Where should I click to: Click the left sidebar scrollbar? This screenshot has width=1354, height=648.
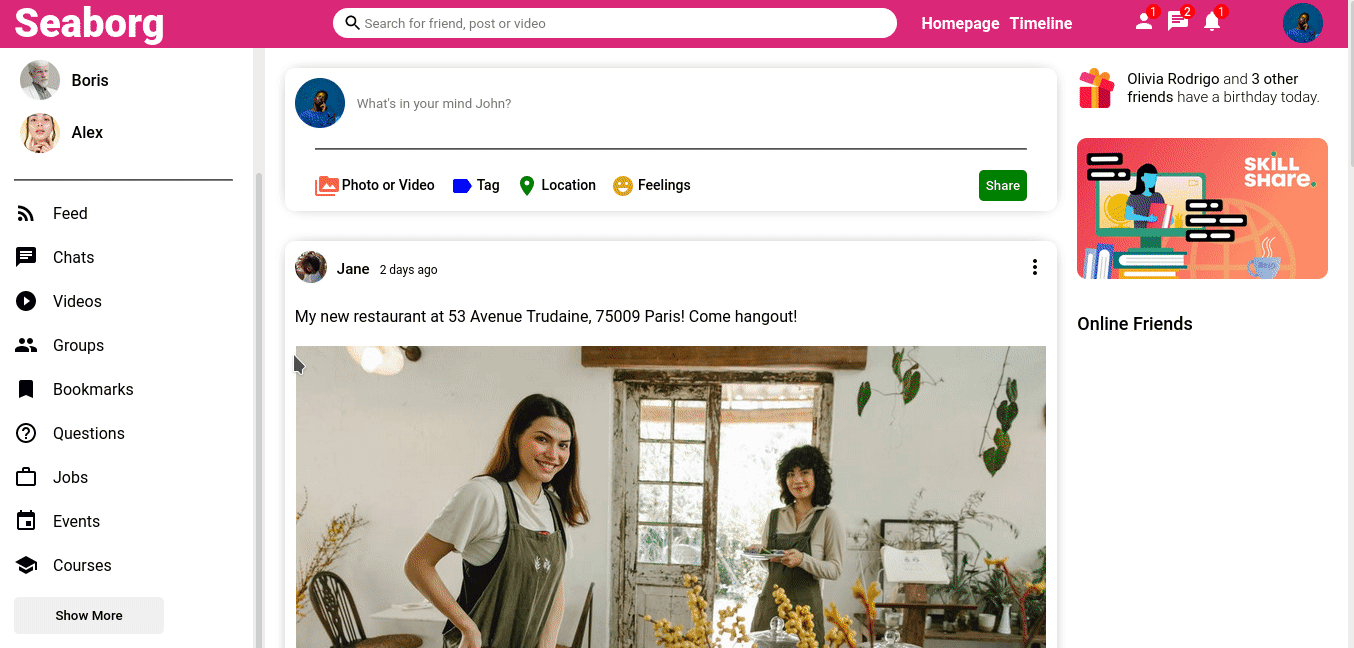260,400
